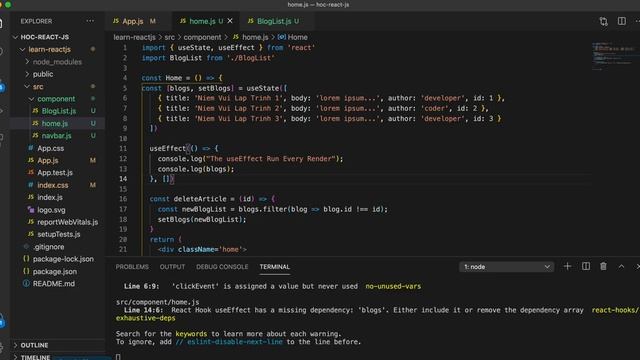Split the editor to the right
This screenshot has width=640, height=360.
622,21
